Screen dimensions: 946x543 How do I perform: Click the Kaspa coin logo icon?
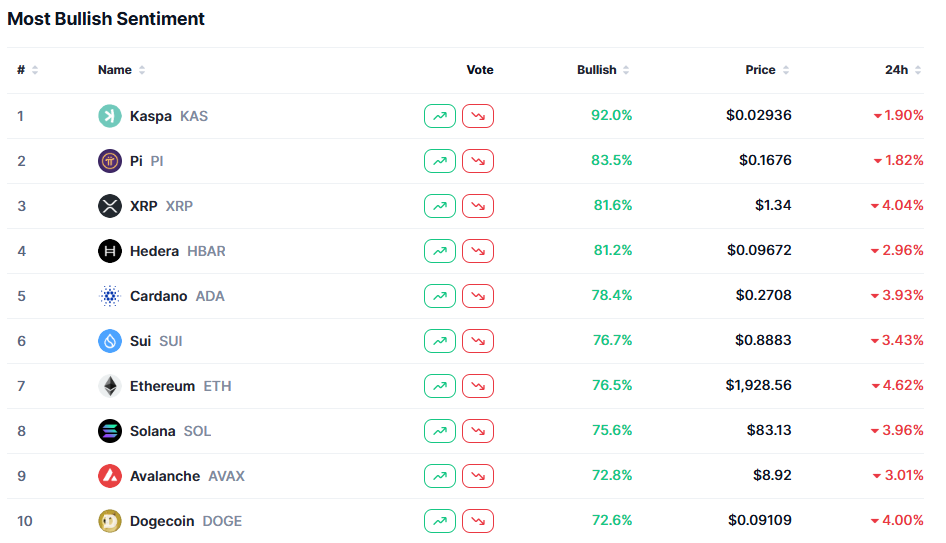[x=110, y=116]
